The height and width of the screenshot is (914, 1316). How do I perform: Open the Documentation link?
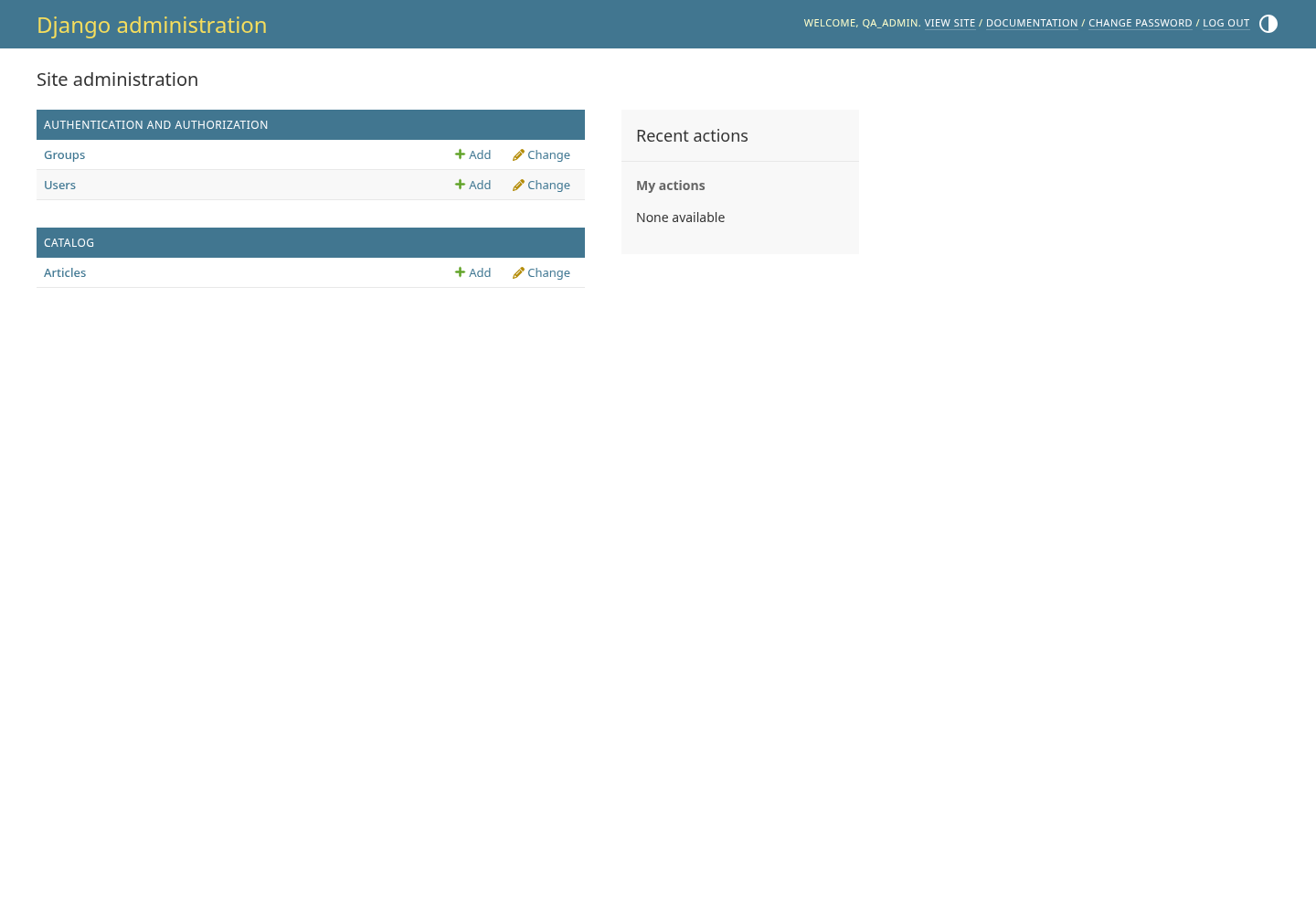point(1032,23)
